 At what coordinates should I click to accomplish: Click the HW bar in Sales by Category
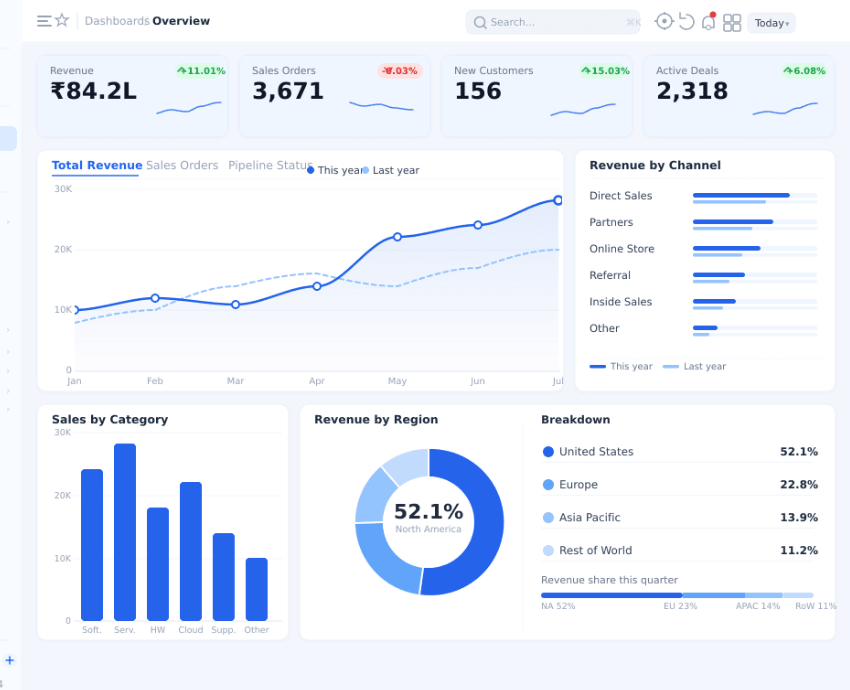point(158,564)
